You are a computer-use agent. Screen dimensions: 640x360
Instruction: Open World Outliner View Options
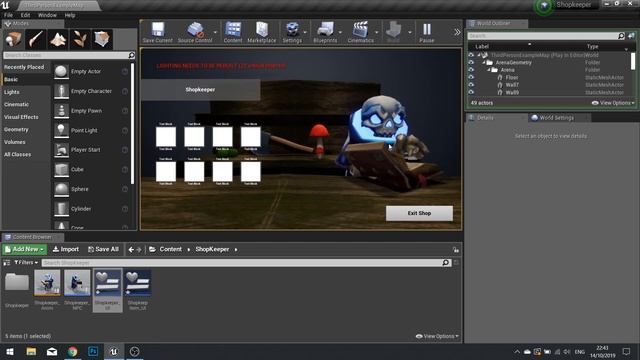click(x=613, y=103)
